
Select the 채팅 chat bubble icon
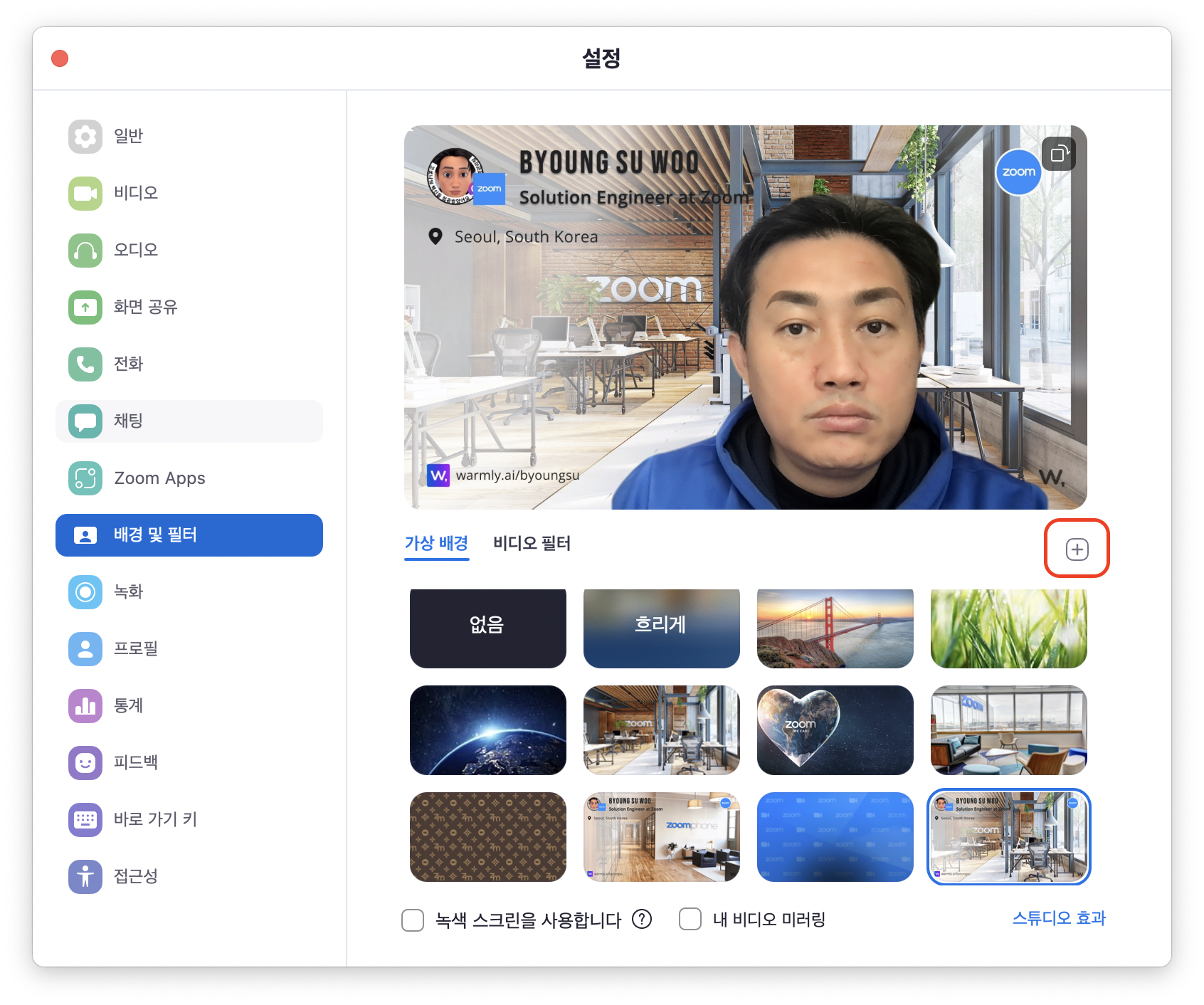tap(85, 421)
